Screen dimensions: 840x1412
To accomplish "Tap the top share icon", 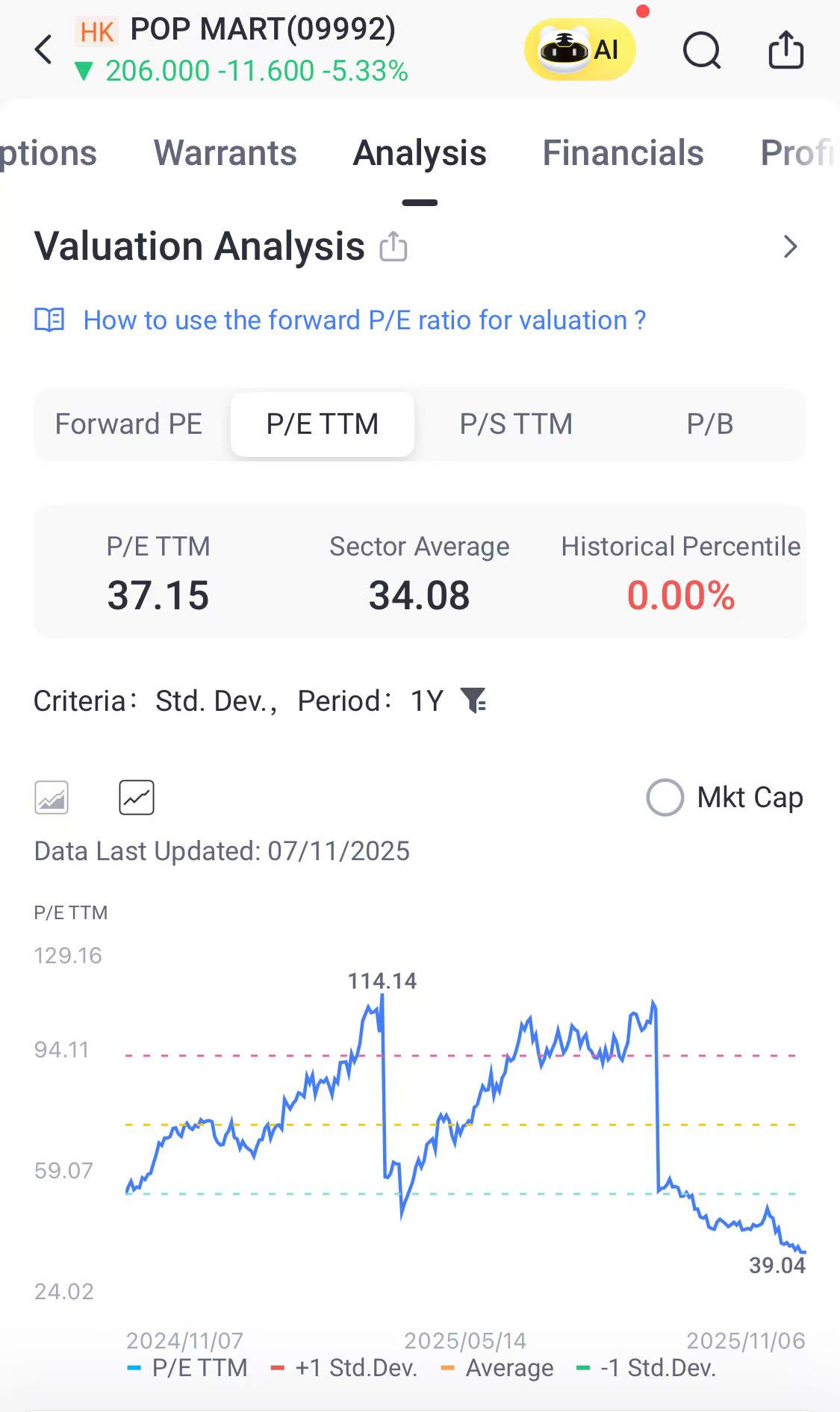I will pyautogui.click(x=785, y=50).
